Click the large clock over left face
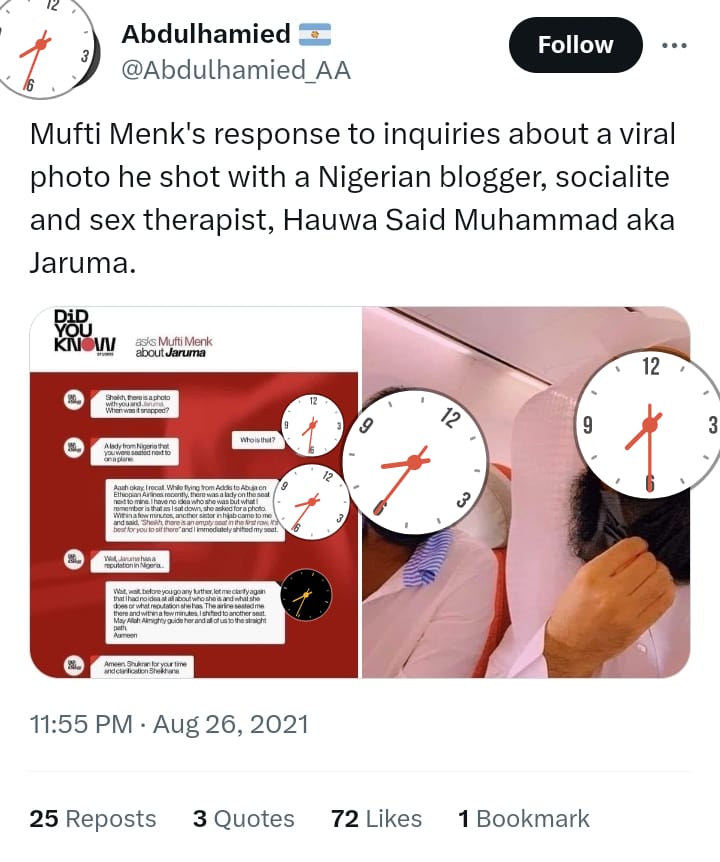Viewport: 720px width, 862px height. point(416,462)
